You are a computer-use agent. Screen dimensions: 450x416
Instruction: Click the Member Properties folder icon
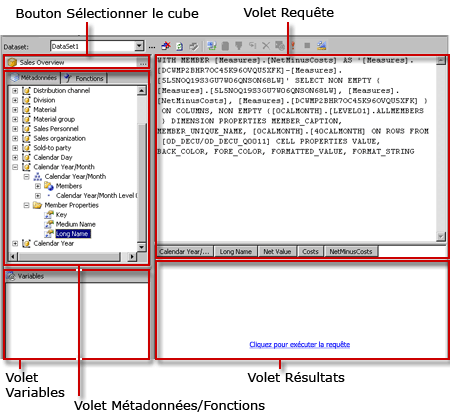tap(37, 205)
